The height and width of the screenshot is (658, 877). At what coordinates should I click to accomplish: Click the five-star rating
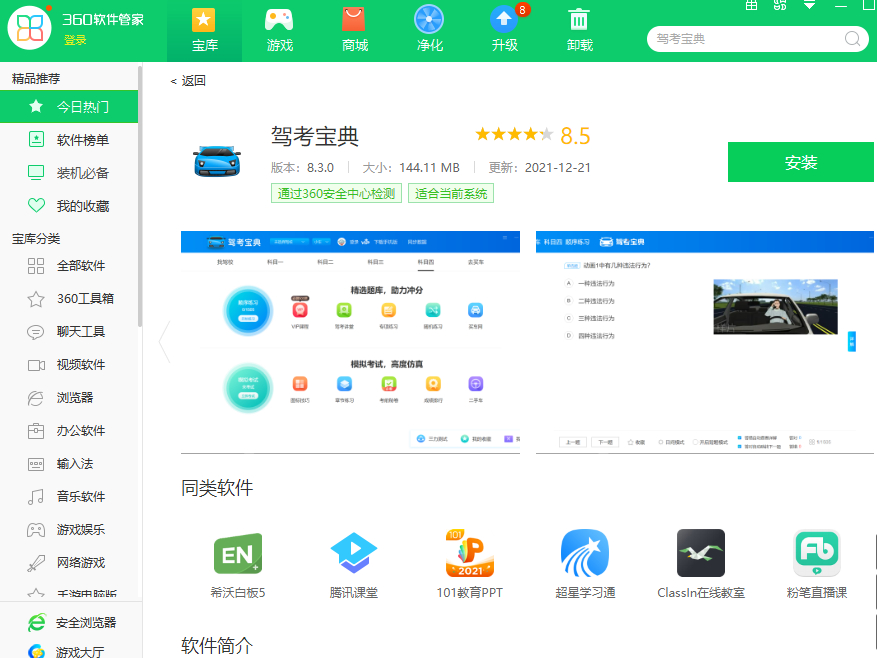[514, 134]
